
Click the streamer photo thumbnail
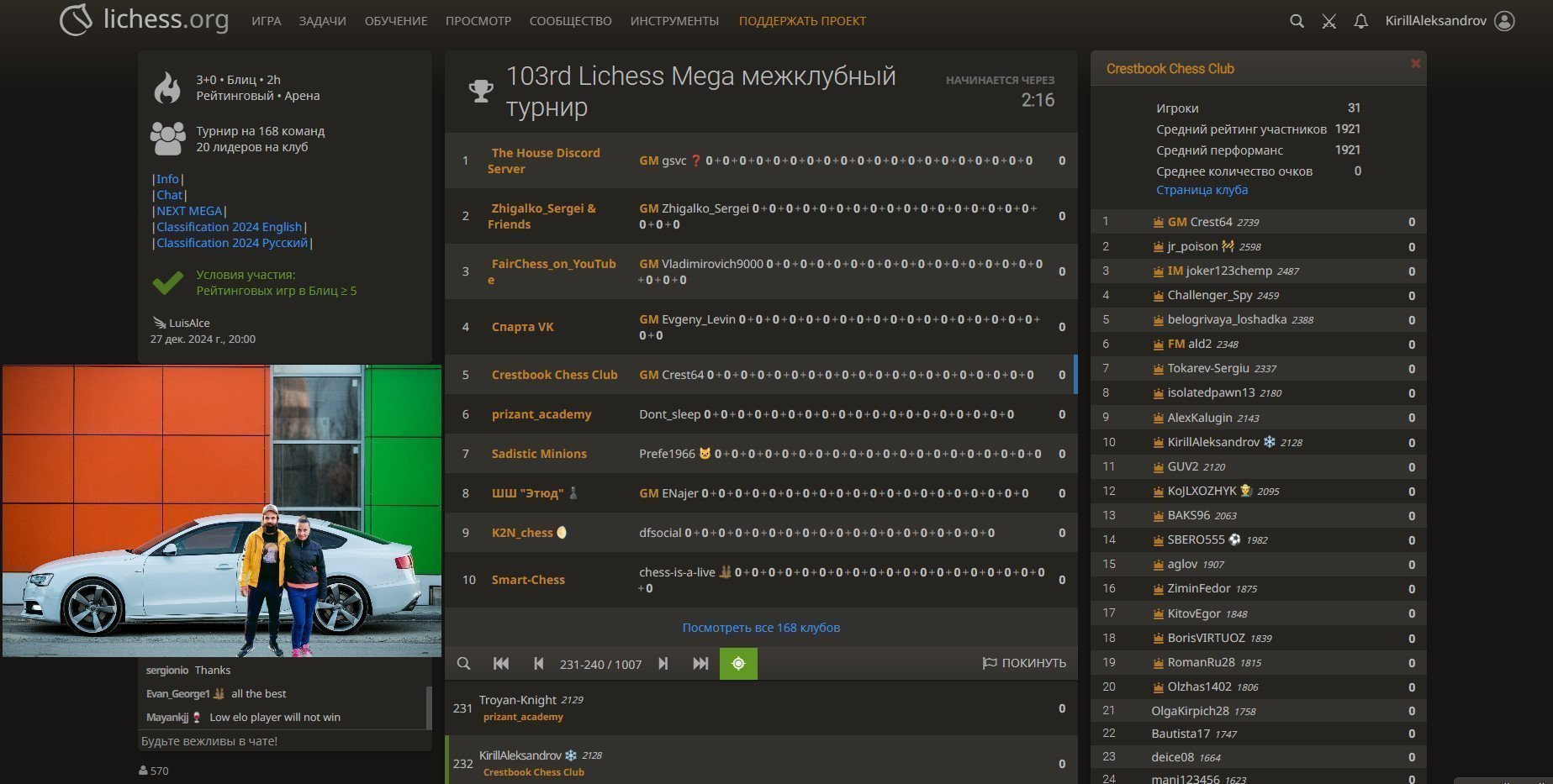222,511
